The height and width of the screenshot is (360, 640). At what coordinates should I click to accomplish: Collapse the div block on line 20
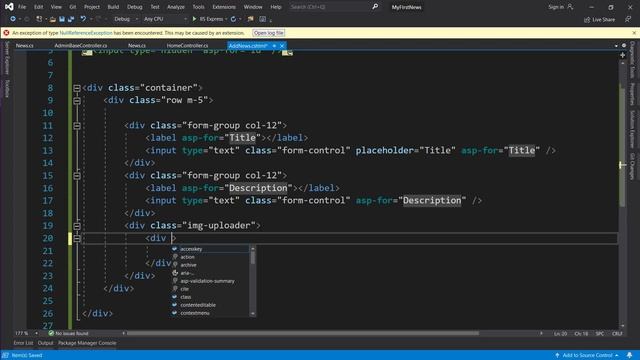(x=77, y=238)
